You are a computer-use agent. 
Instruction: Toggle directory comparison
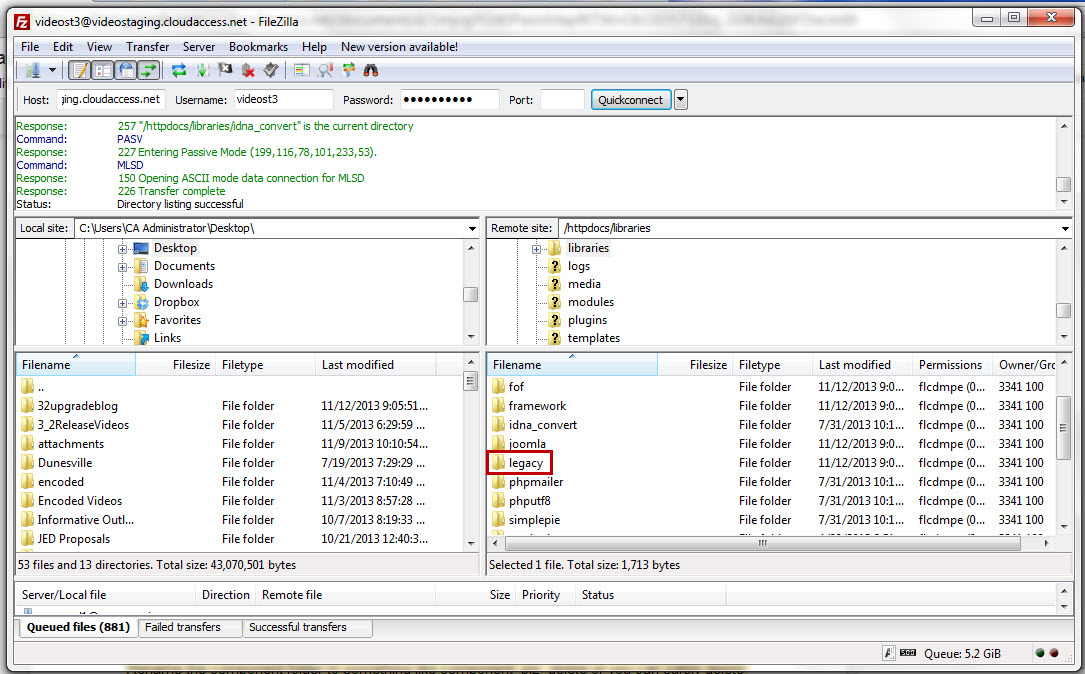coord(325,71)
